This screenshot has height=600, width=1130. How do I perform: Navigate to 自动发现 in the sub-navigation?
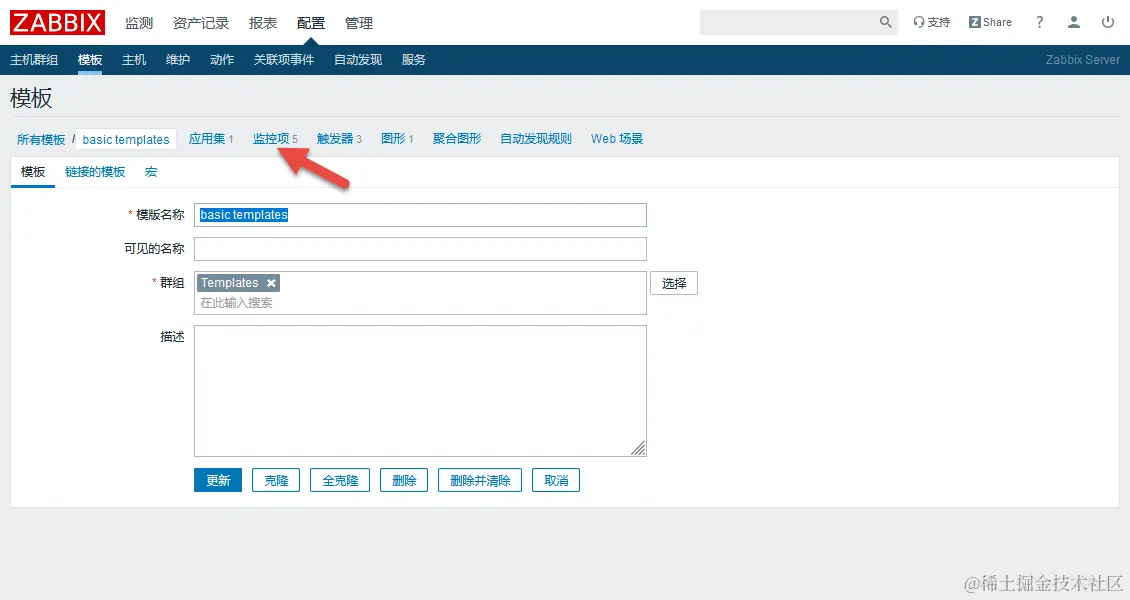point(357,59)
